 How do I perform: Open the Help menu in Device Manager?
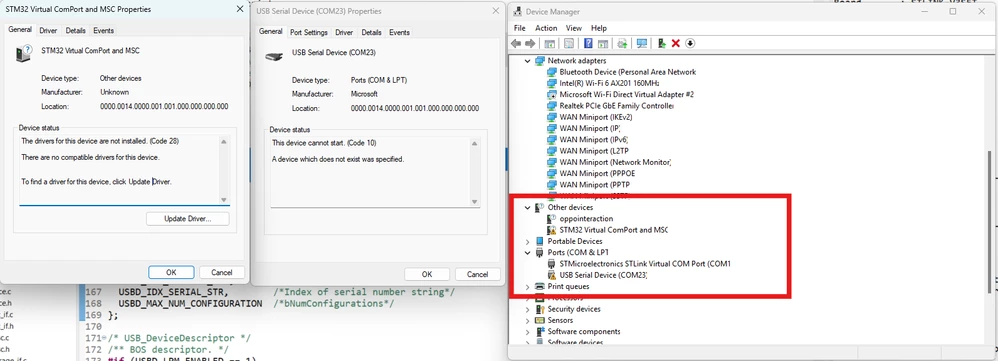[599, 28]
